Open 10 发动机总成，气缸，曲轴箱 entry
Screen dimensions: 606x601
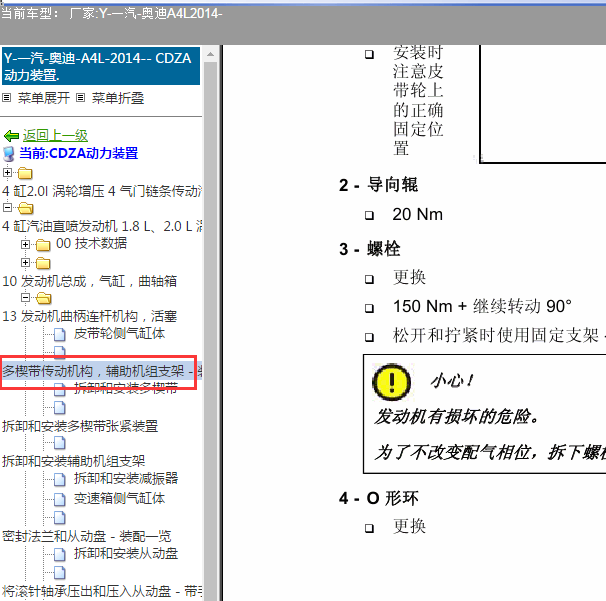coord(89,281)
